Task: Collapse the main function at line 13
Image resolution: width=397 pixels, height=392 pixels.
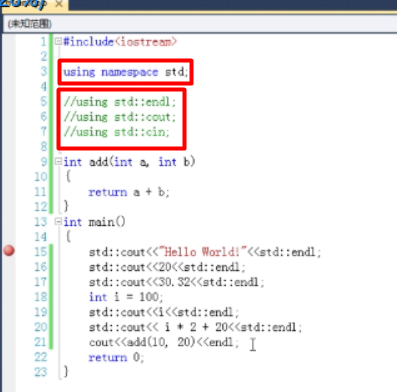Action: pyautogui.click(x=58, y=221)
